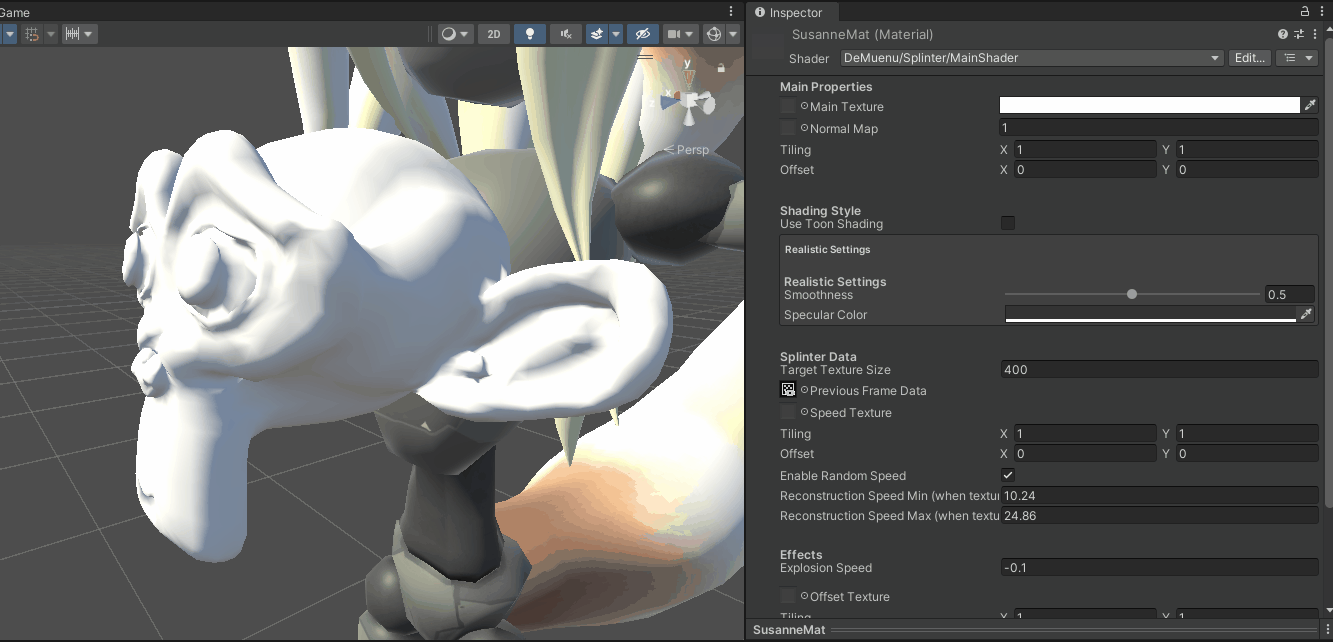The height and width of the screenshot is (642, 1333).
Task: Select the Speed Texture thumbnail slot
Action: (x=788, y=412)
